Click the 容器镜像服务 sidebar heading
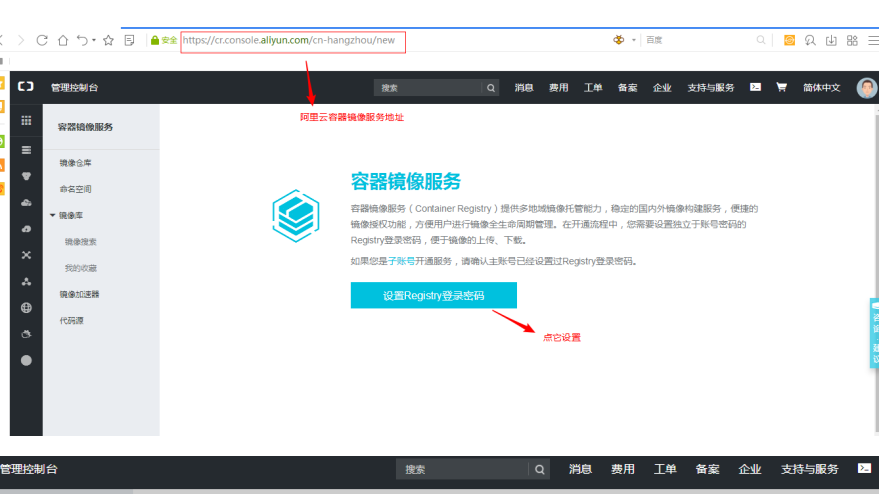Image resolution: width=880 pixels, height=494 pixels. (85, 127)
